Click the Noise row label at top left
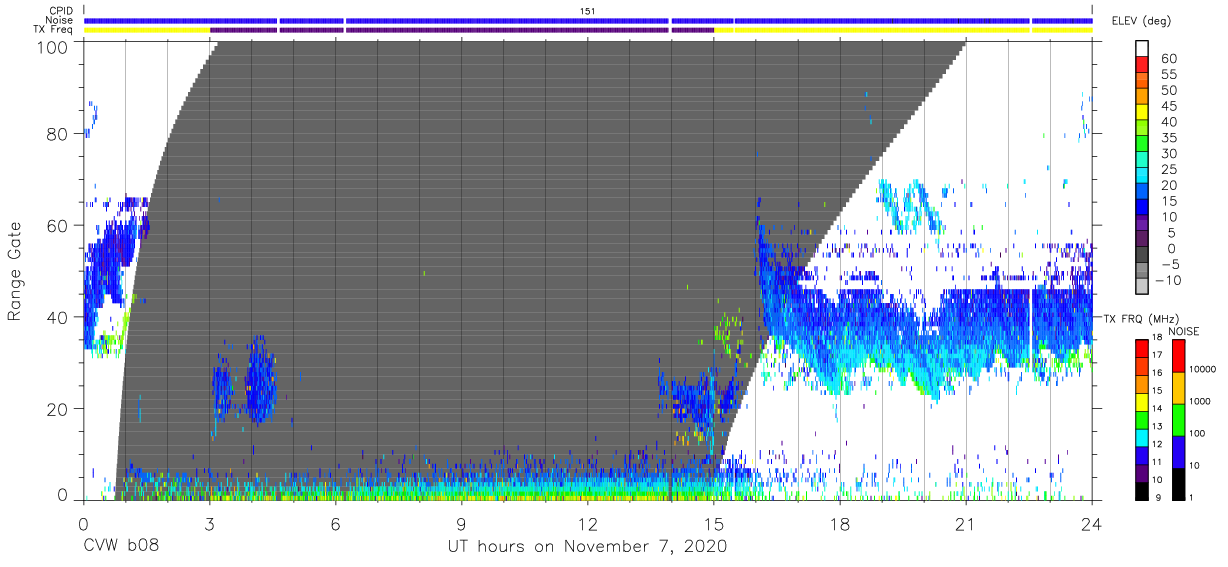1228x567 pixels. pyautogui.click(x=58, y=20)
